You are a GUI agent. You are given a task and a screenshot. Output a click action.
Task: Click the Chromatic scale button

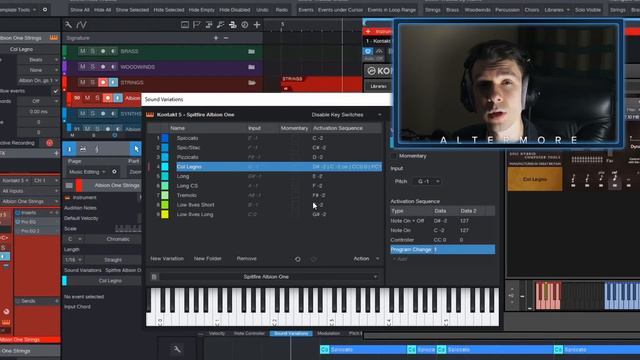click(118, 239)
